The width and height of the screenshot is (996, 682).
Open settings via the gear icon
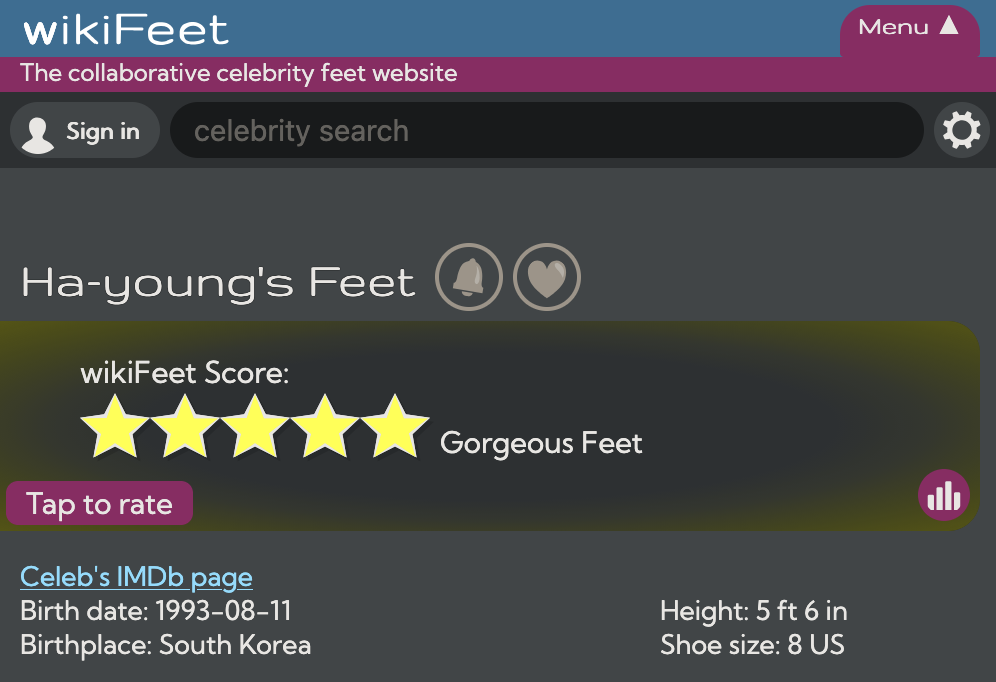(x=962, y=130)
